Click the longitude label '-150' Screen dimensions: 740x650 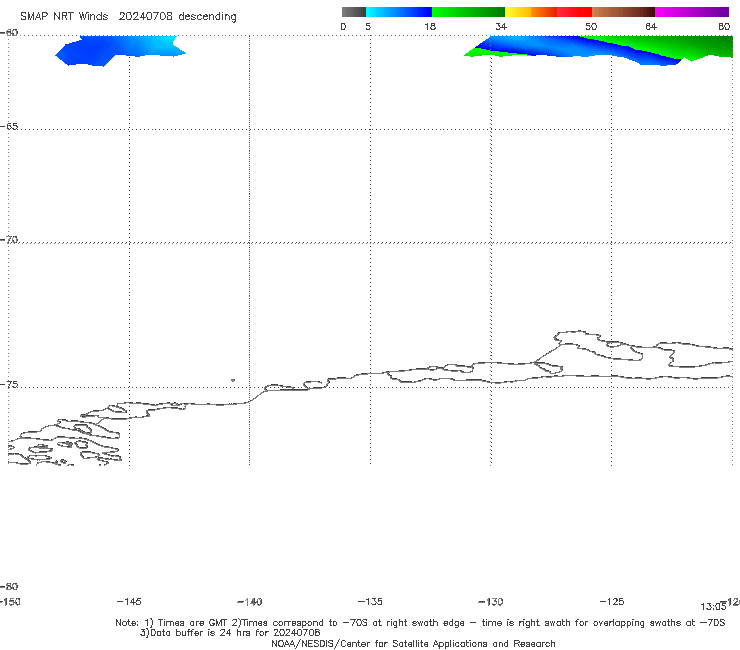pos(10,602)
